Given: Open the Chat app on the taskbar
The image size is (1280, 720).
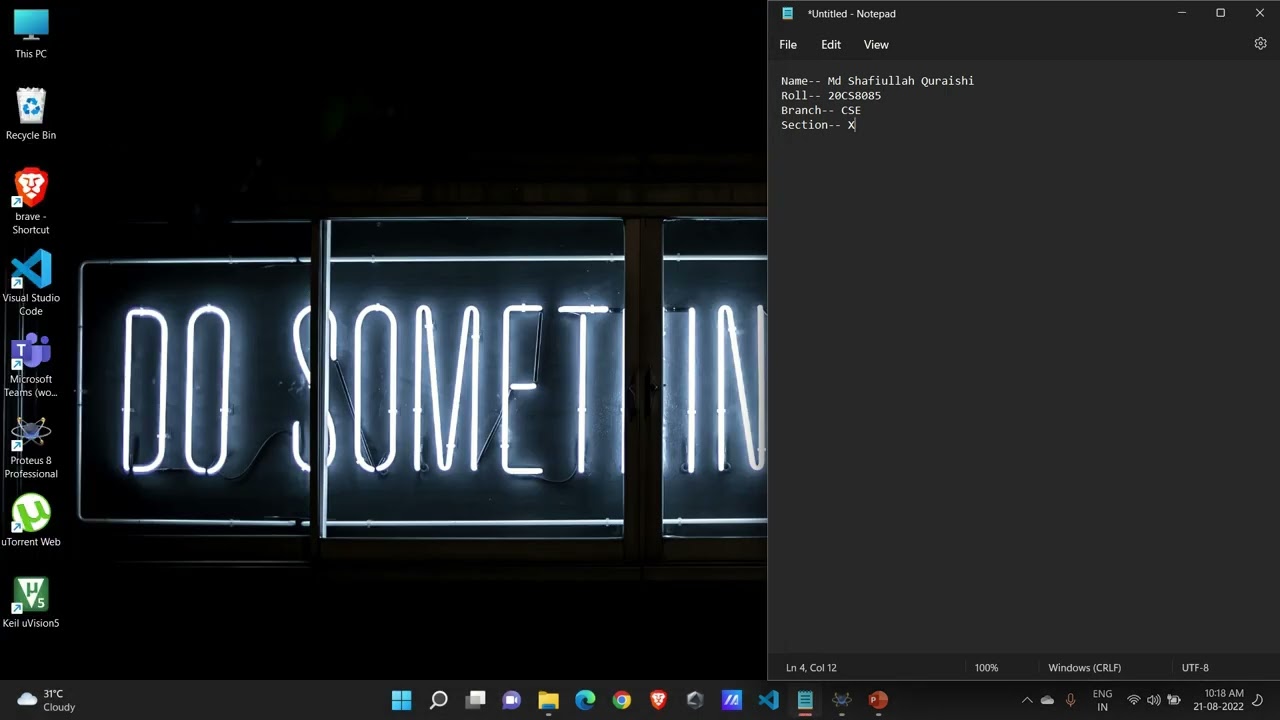Looking at the screenshot, I should click(512, 700).
